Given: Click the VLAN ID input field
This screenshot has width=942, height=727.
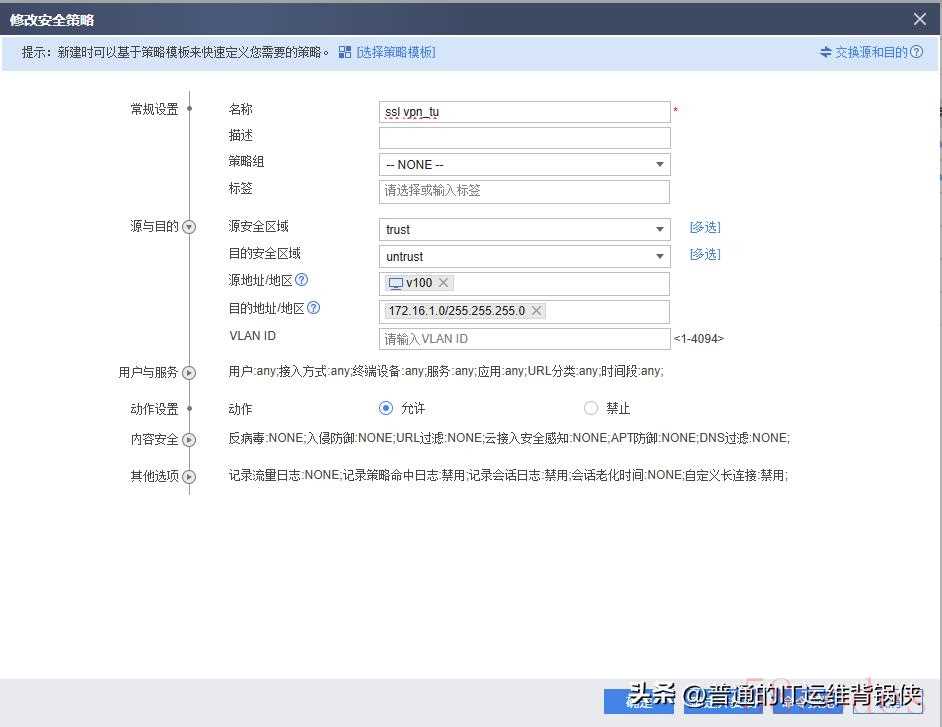Looking at the screenshot, I should click(524, 339).
